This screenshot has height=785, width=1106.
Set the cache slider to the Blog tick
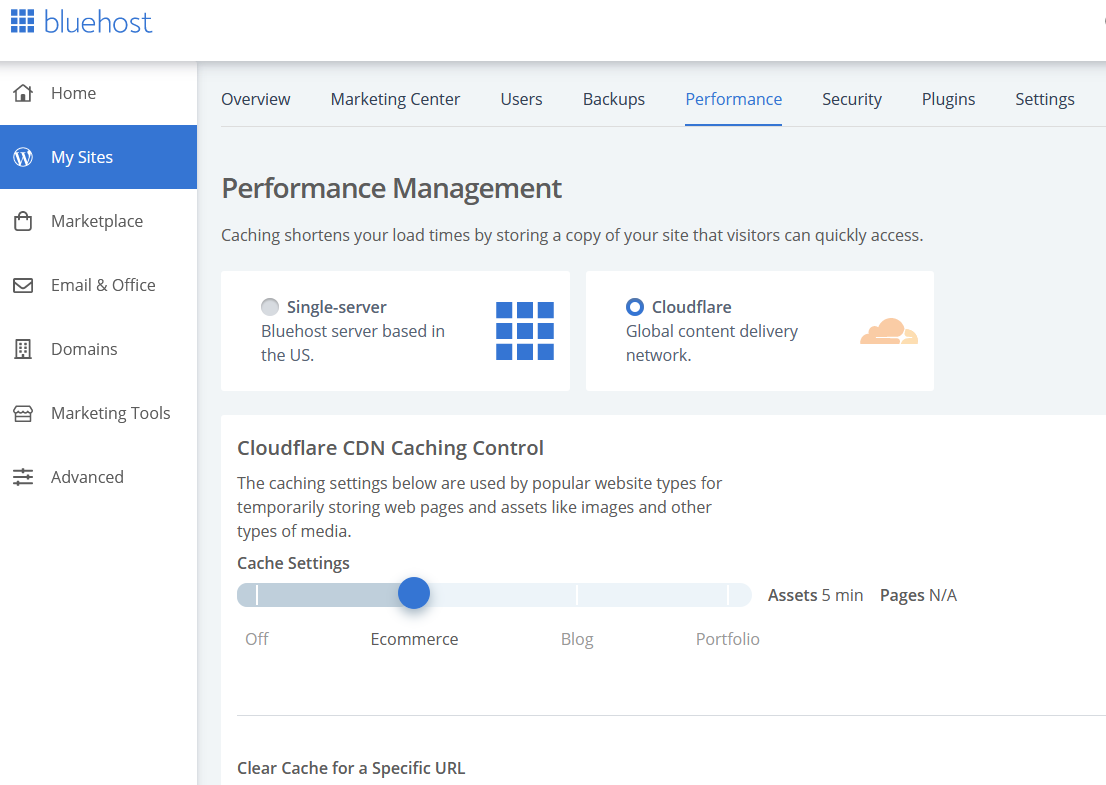tap(577, 595)
